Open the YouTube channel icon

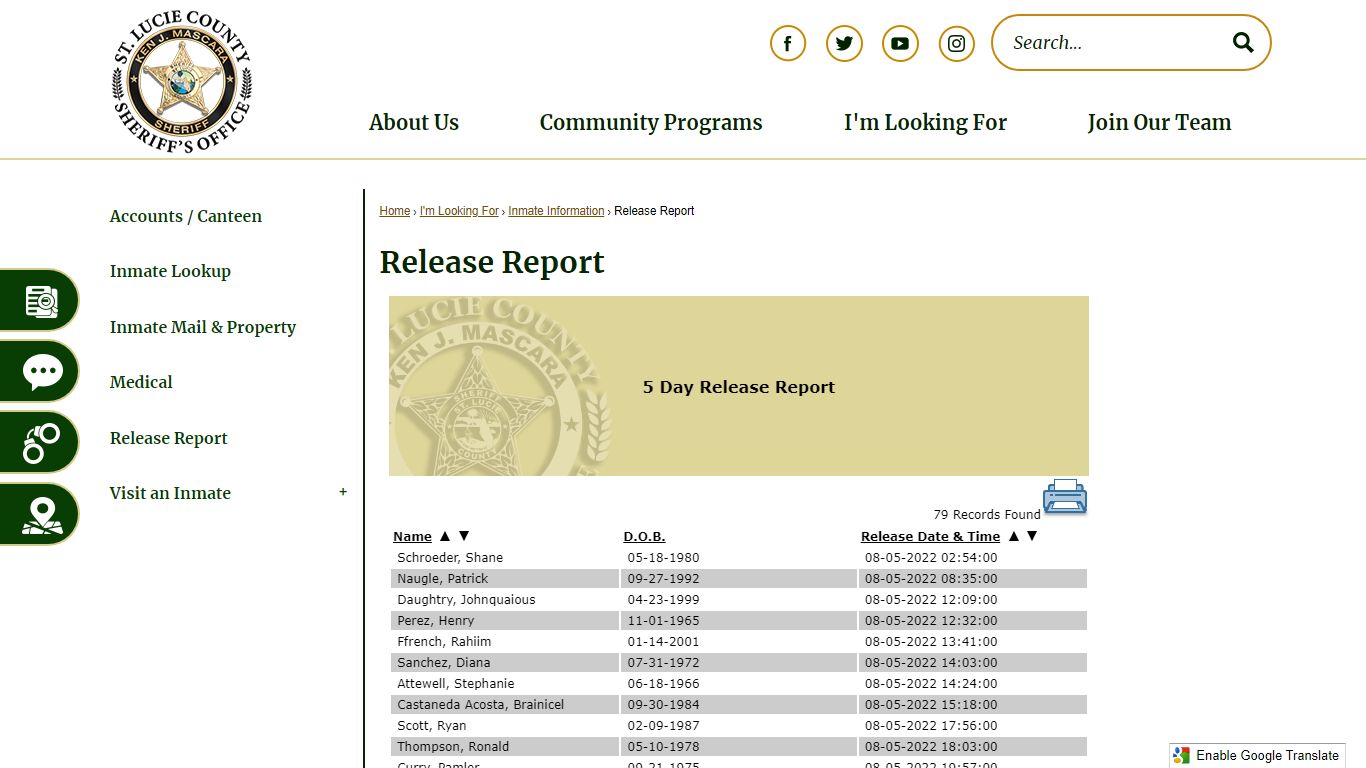pos(900,43)
